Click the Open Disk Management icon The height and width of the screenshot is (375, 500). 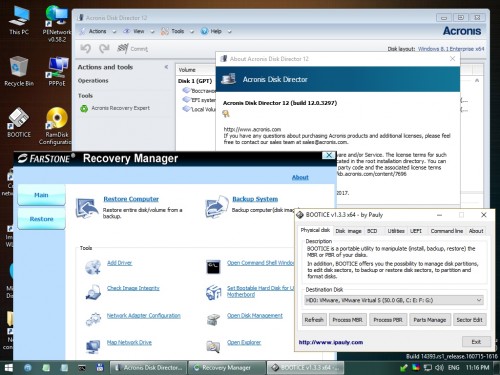213,319
